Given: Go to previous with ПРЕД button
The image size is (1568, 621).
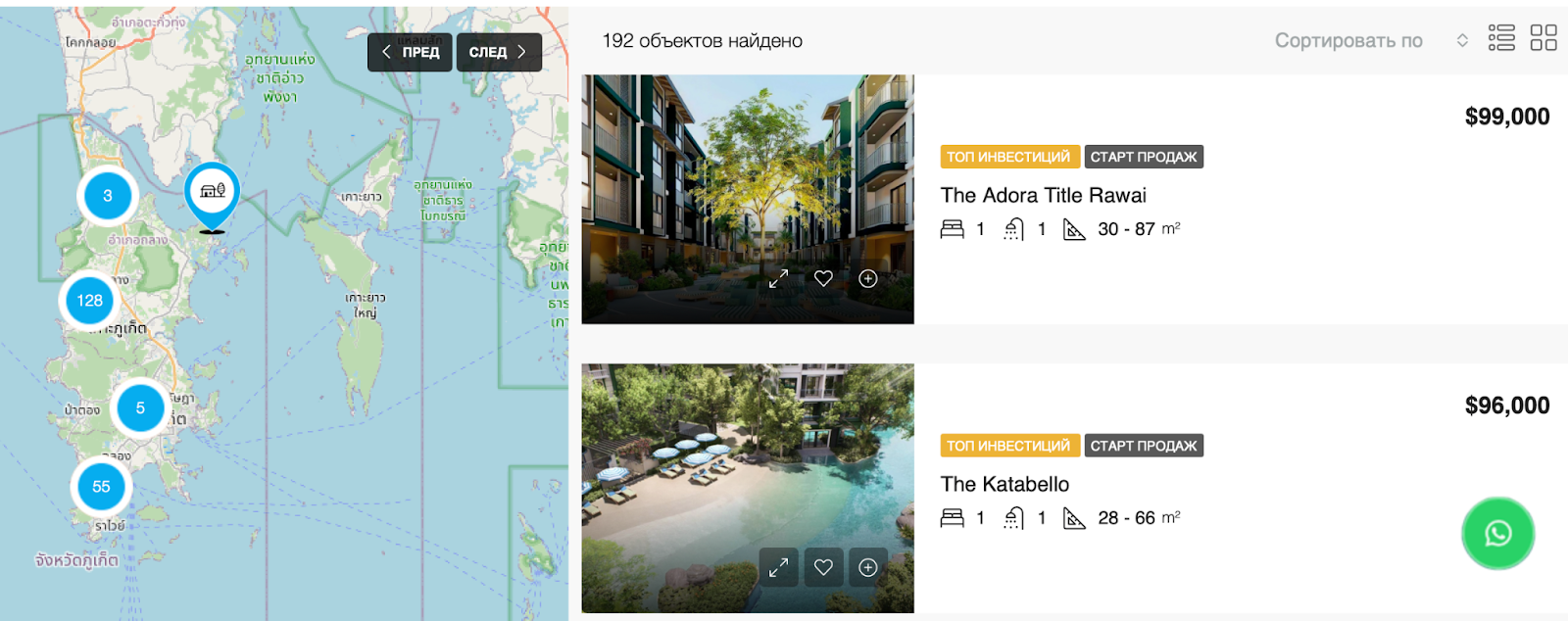Looking at the screenshot, I should click(x=410, y=52).
